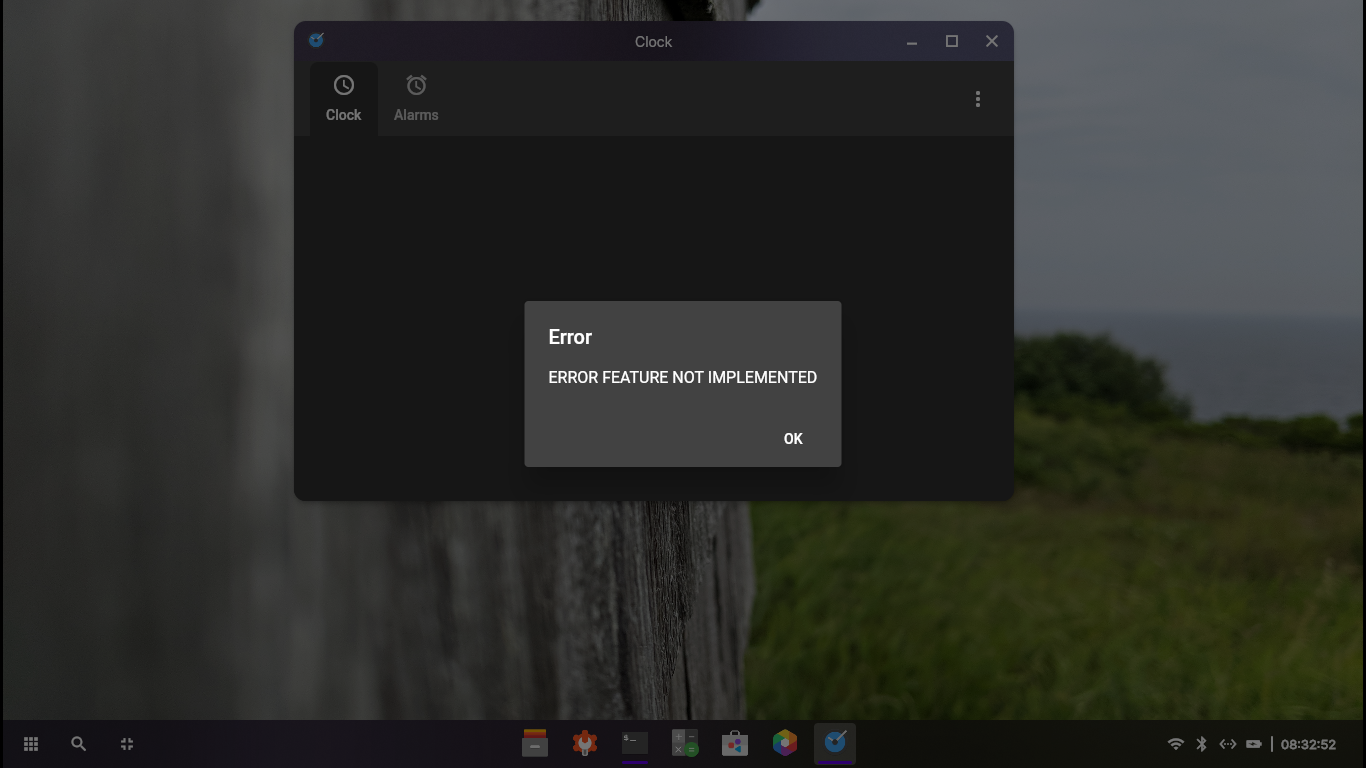Check the battery status indicator
This screenshot has height=768, width=1366.
(1253, 744)
